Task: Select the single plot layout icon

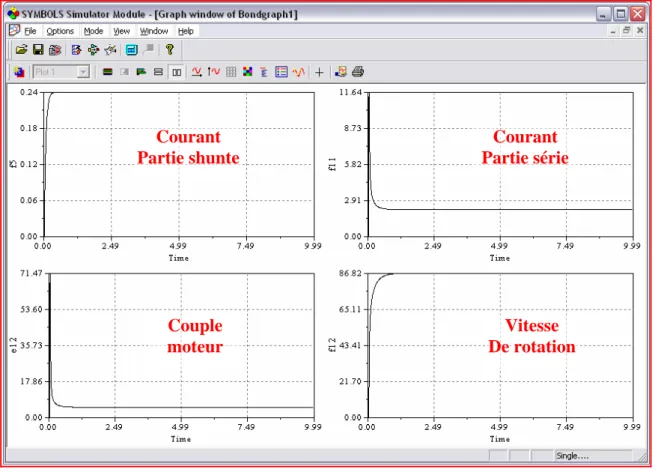Action: point(108,72)
